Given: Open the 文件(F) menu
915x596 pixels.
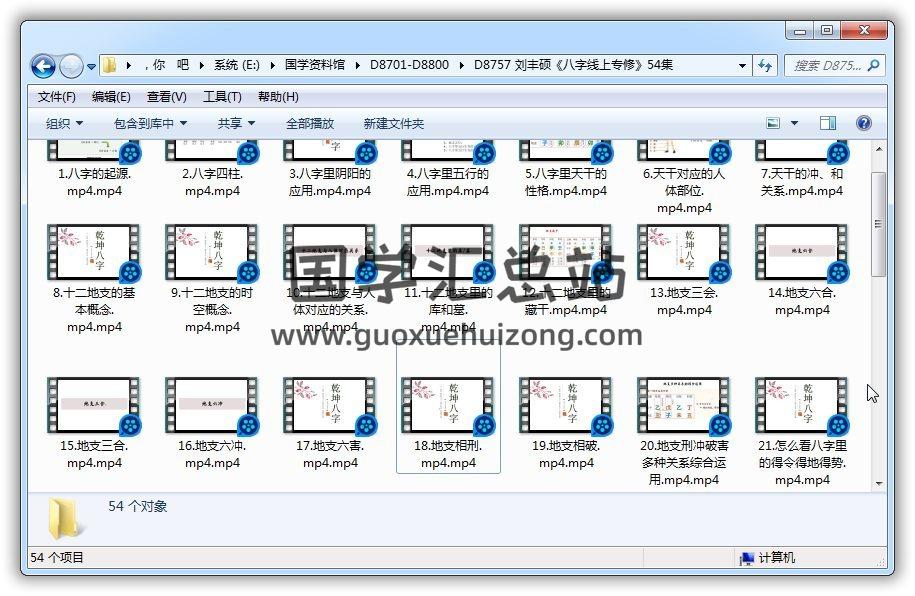Looking at the screenshot, I should [57, 97].
